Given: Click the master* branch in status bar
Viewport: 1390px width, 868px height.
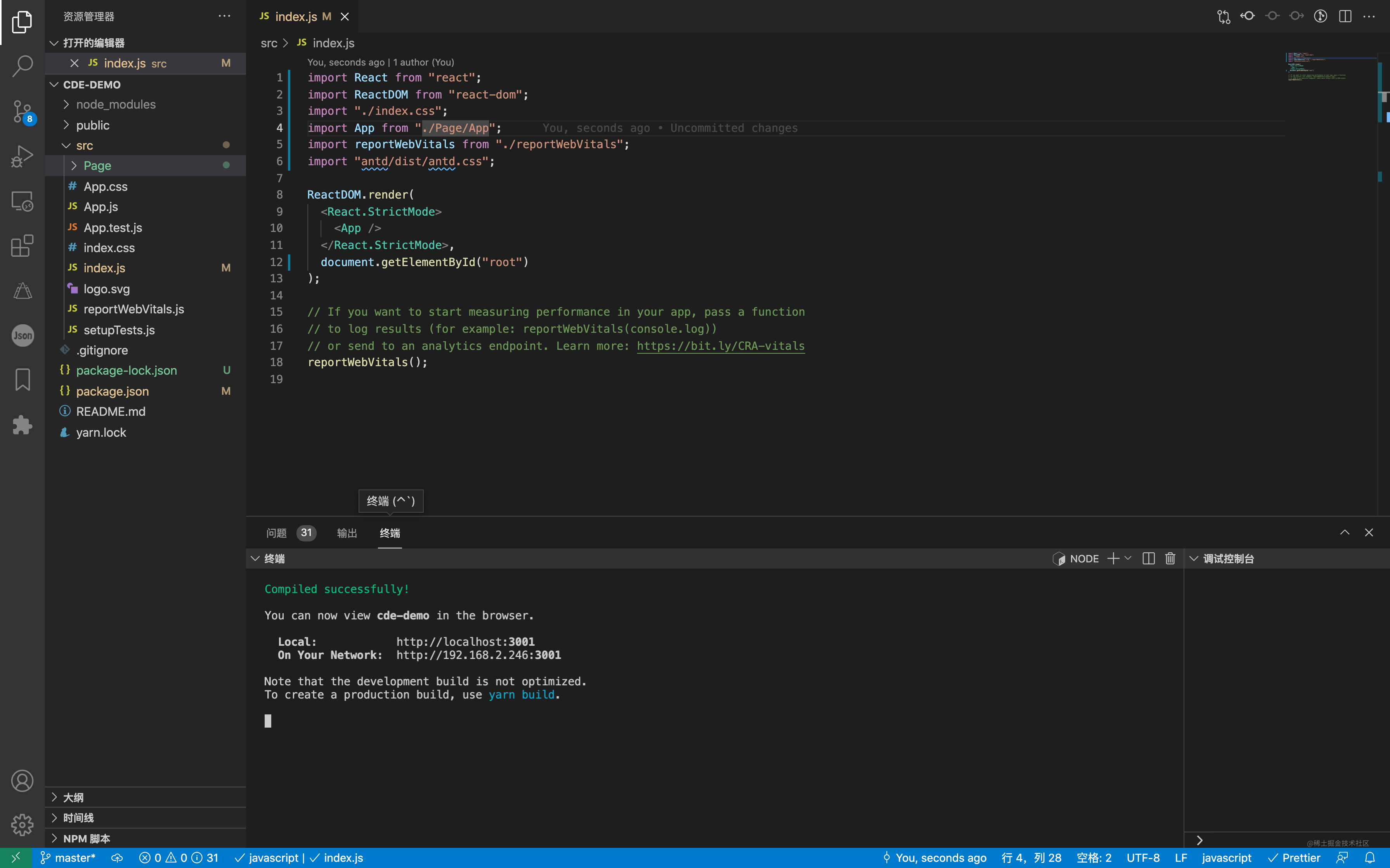Looking at the screenshot, I should coord(68,858).
